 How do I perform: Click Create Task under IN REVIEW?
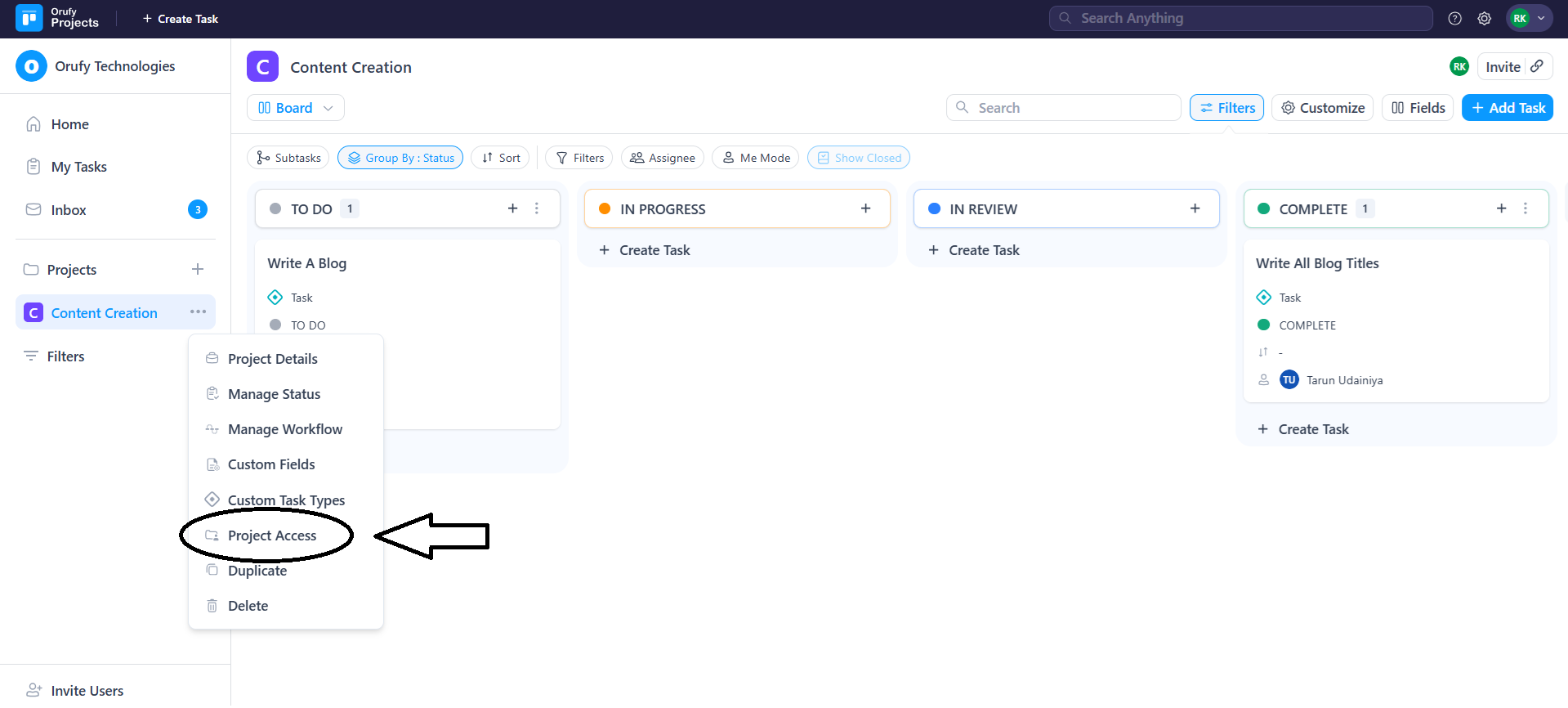tap(974, 250)
